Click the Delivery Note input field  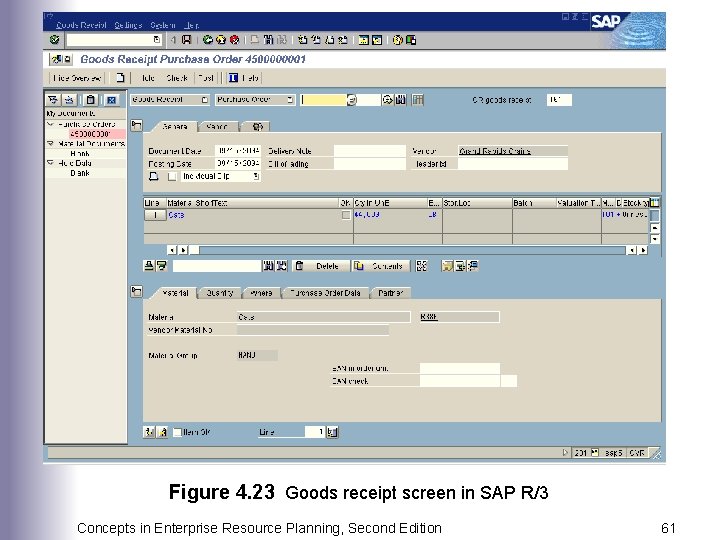369,151
